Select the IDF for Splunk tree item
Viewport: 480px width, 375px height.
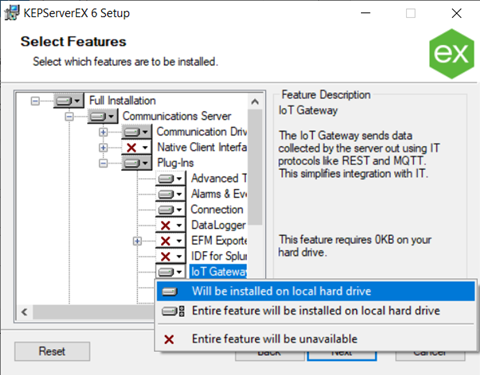click(219, 256)
